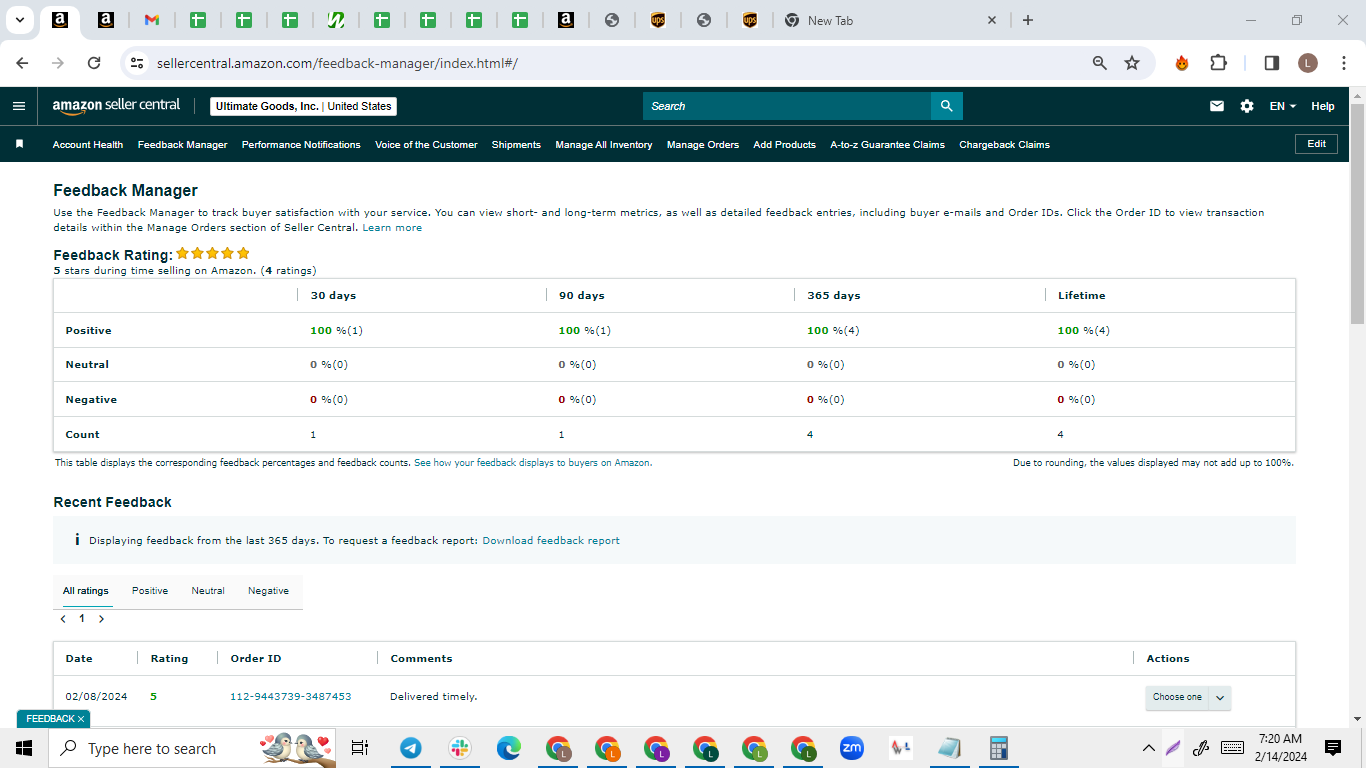The image size is (1366, 768).
Task: Open the Windows notification center
Action: [x=1333, y=748]
